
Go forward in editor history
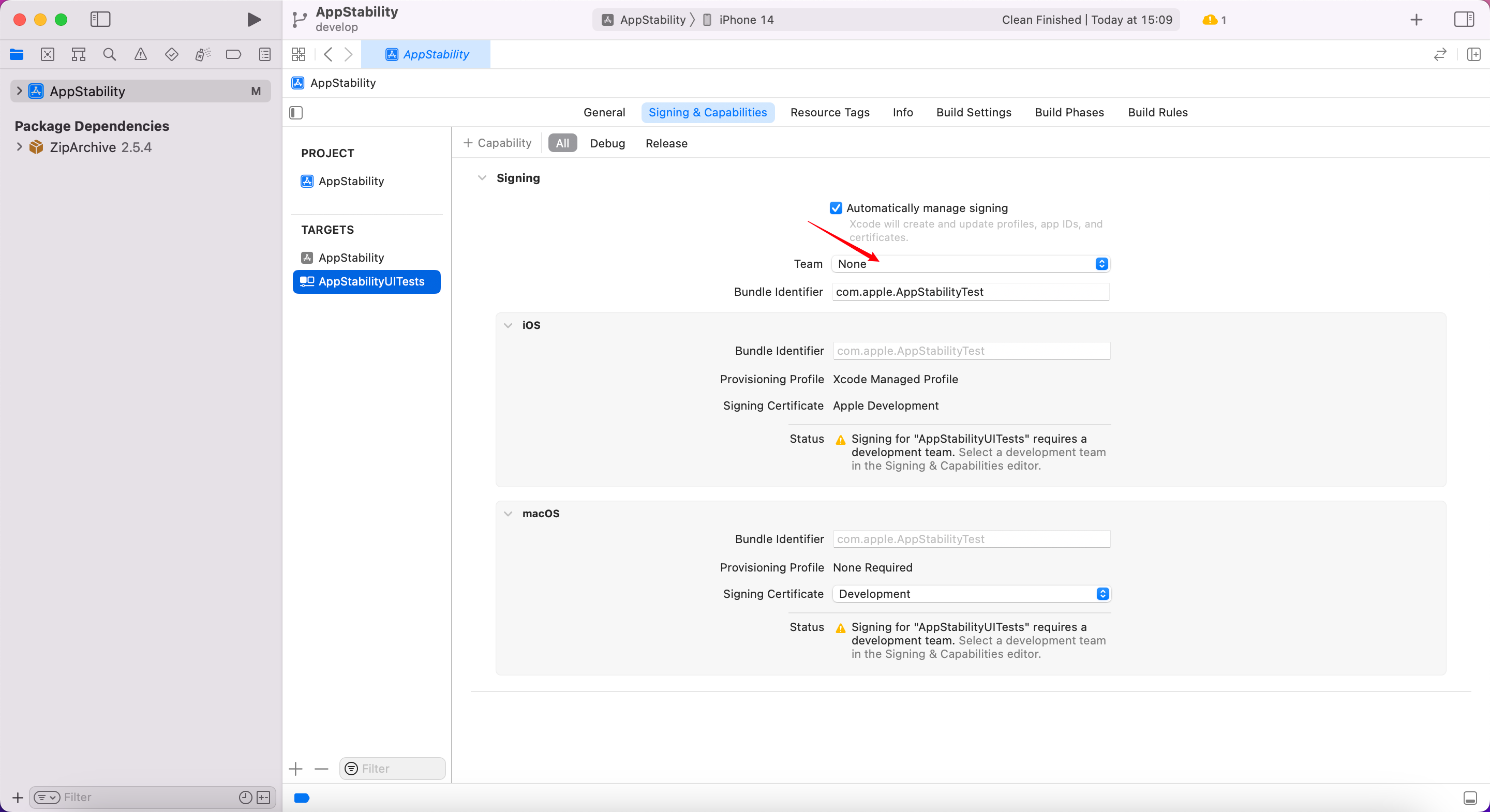[348, 54]
